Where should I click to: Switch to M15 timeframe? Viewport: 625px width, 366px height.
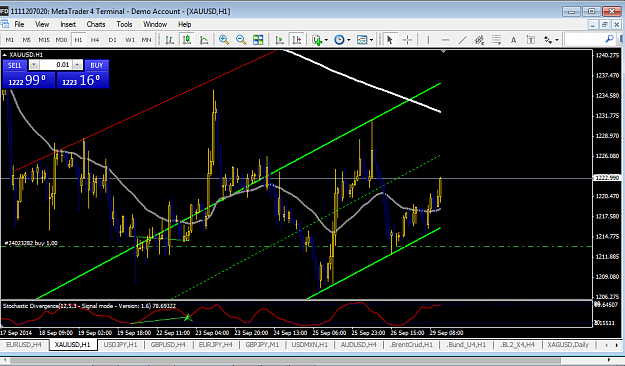[44, 40]
